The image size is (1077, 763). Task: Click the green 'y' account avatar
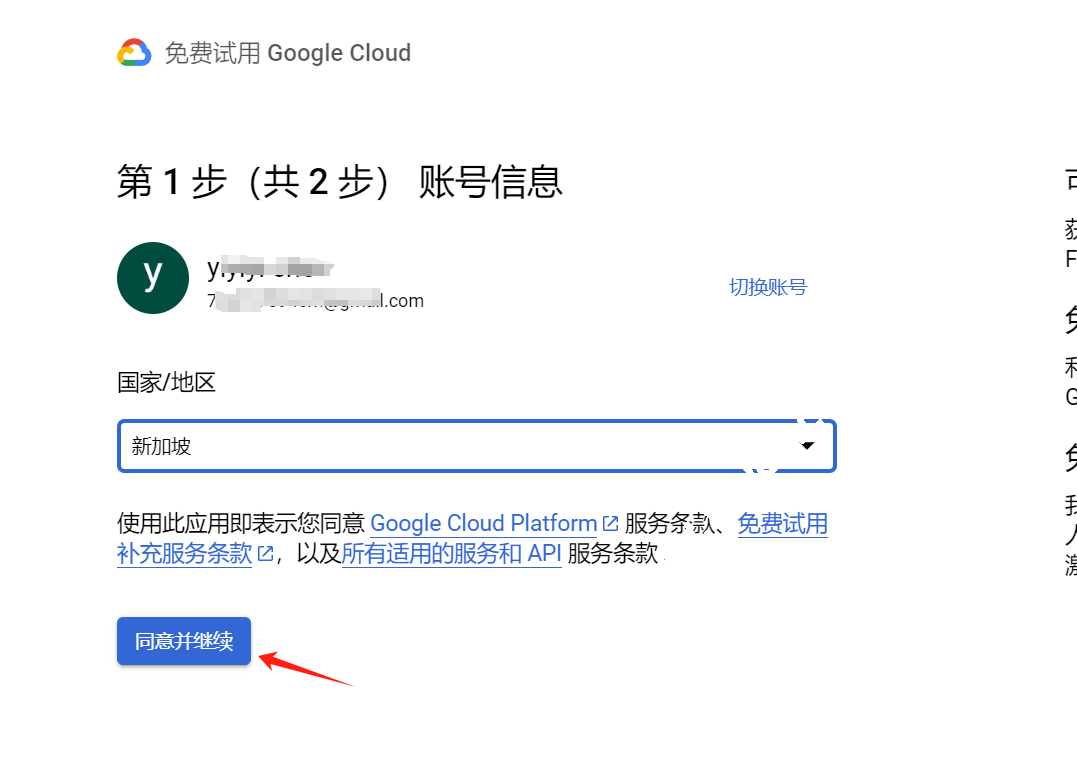coord(152,277)
